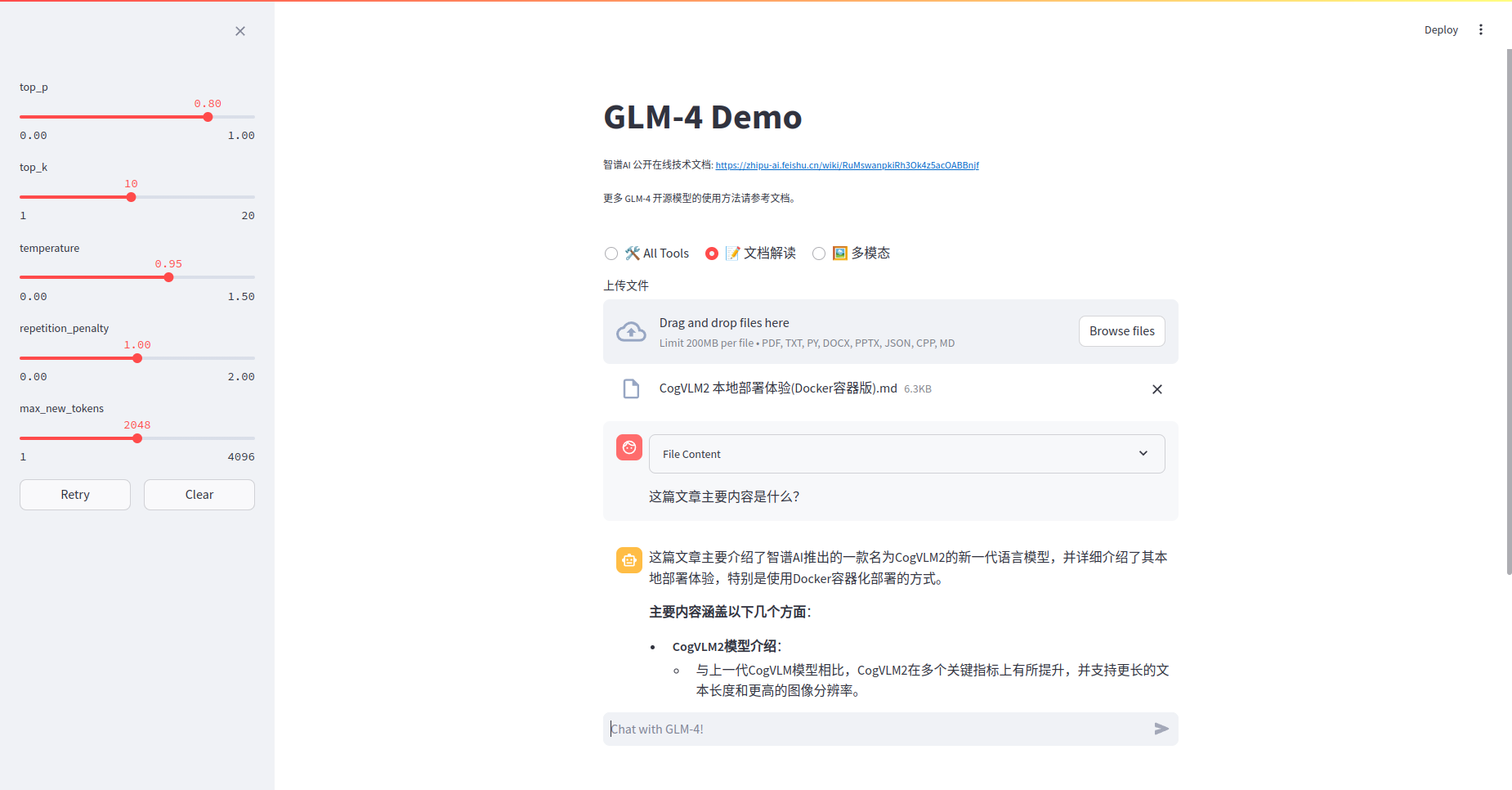The image size is (1512, 790).
Task: Click the file name CogVLM2 本地部署体验(Docker容器版).md
Action: pyautogui.click(x=778, y=388)
